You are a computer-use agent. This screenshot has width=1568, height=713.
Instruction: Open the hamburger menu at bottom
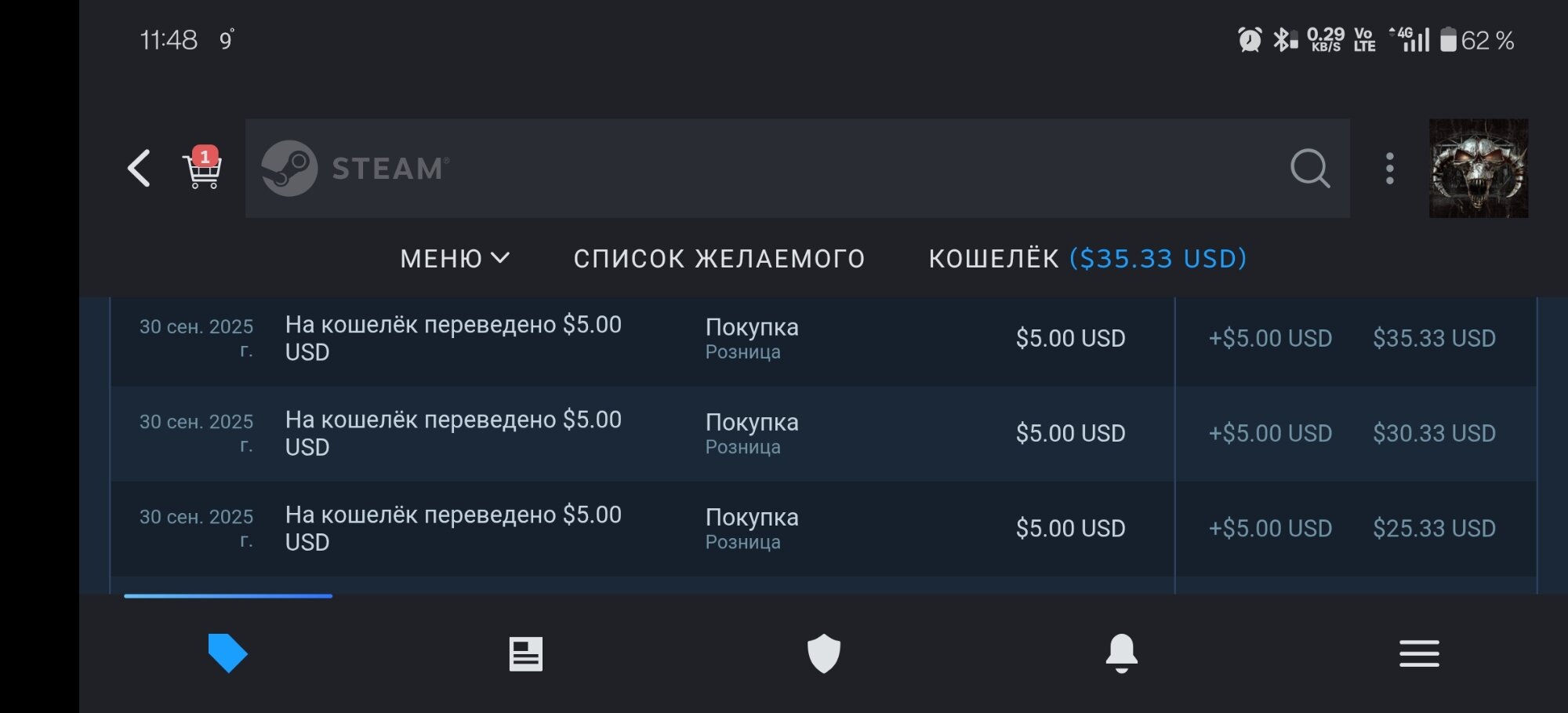1419,653
